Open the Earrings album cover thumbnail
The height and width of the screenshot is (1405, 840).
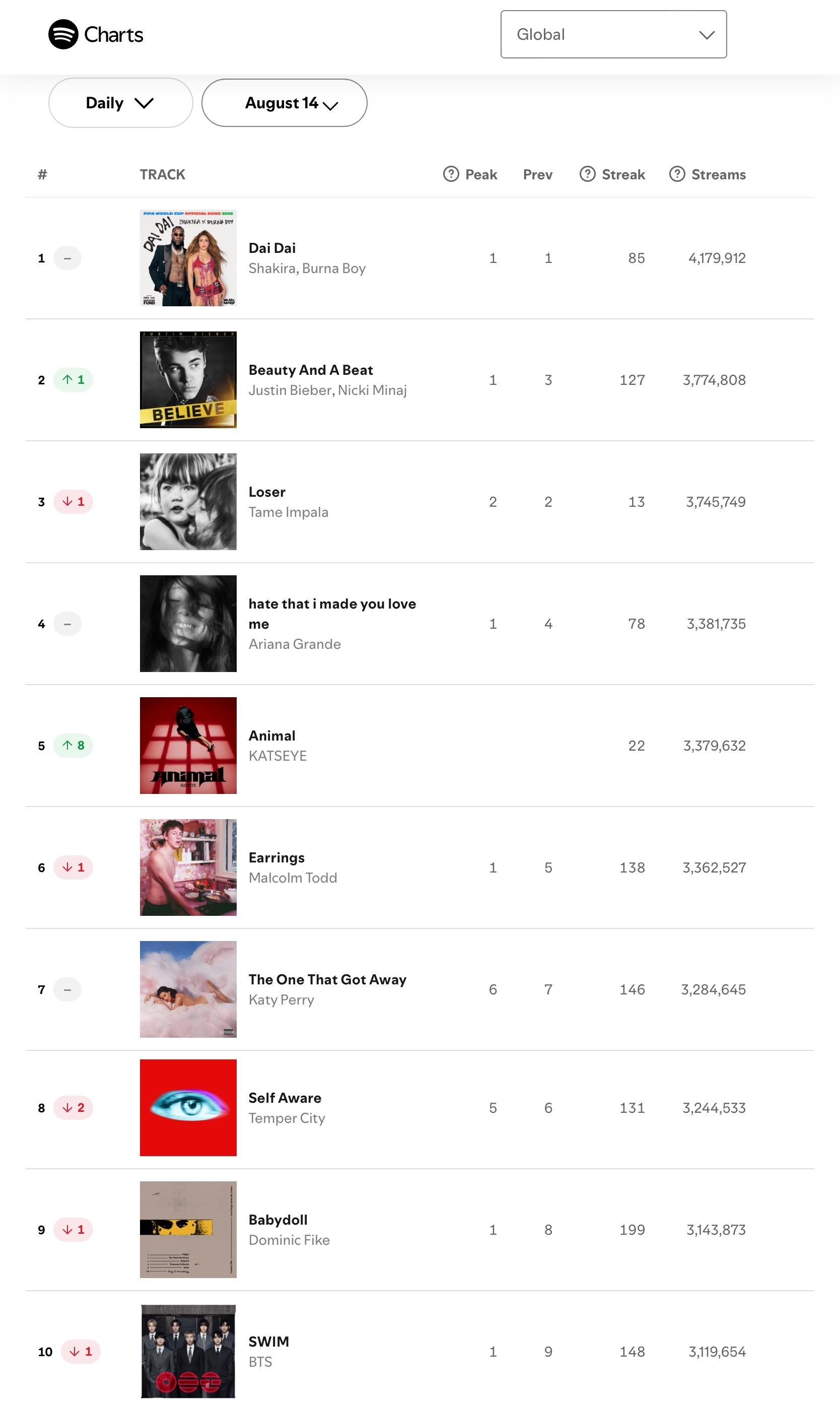coord(188,867)
